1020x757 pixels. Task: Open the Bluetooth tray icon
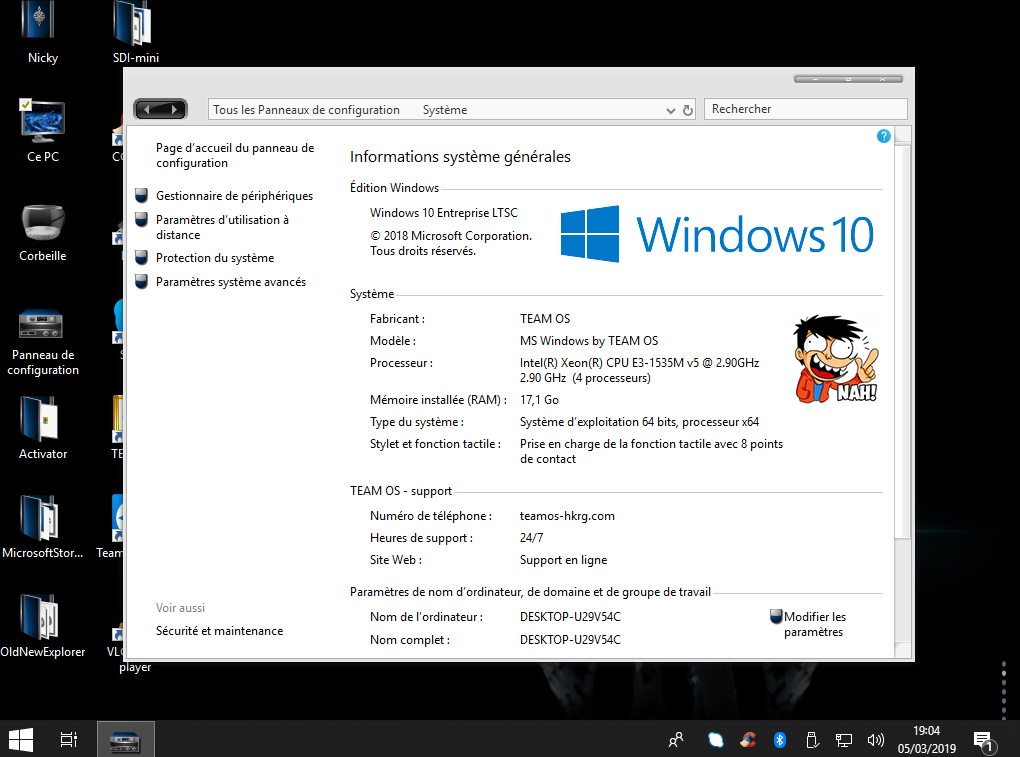pos(779,739)
